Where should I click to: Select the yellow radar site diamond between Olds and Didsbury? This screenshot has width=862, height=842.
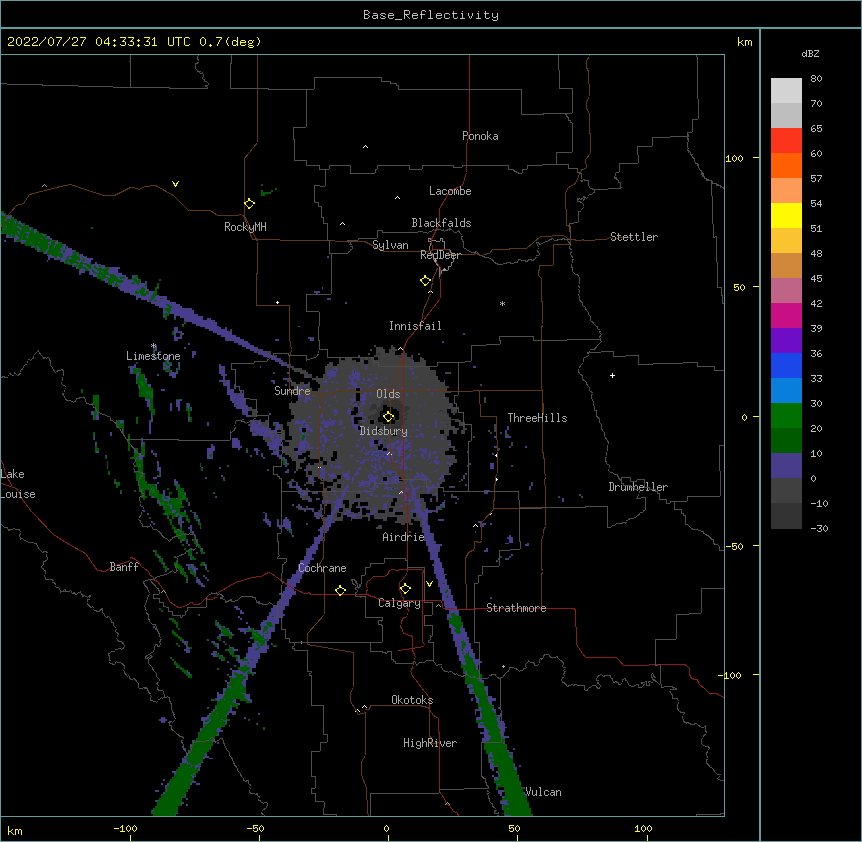pos(388,416)
